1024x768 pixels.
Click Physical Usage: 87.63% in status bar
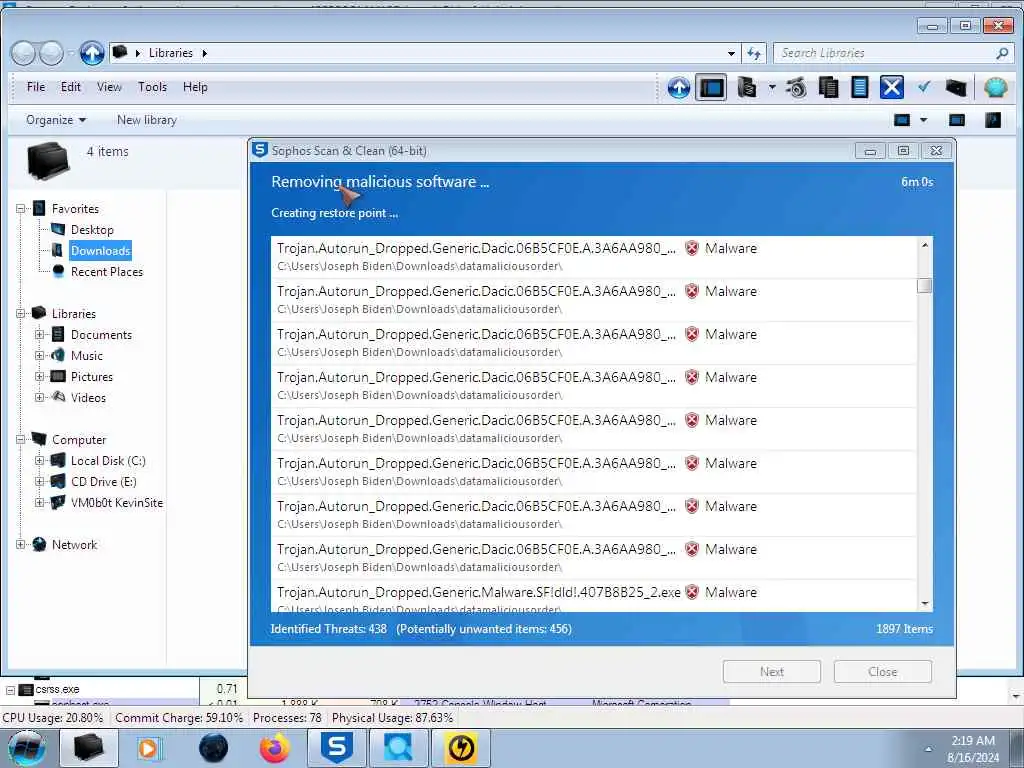(392, 718)
